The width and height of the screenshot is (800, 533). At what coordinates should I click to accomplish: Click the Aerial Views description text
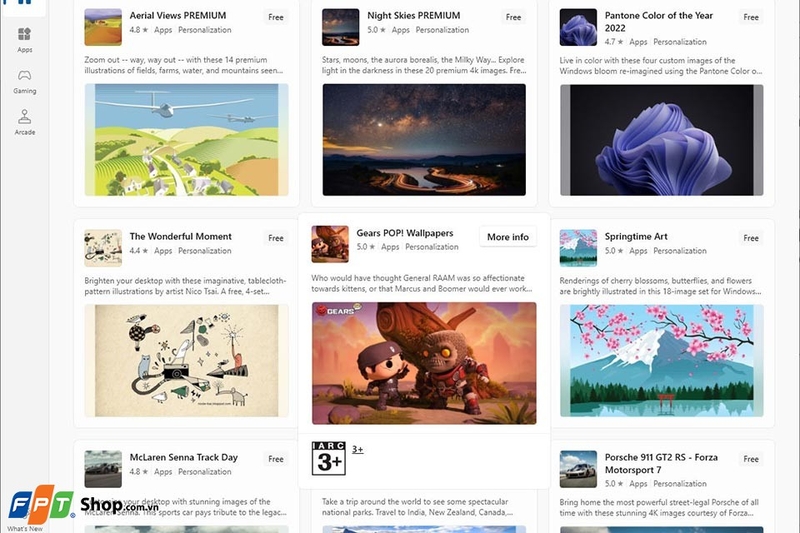point(183,65)
